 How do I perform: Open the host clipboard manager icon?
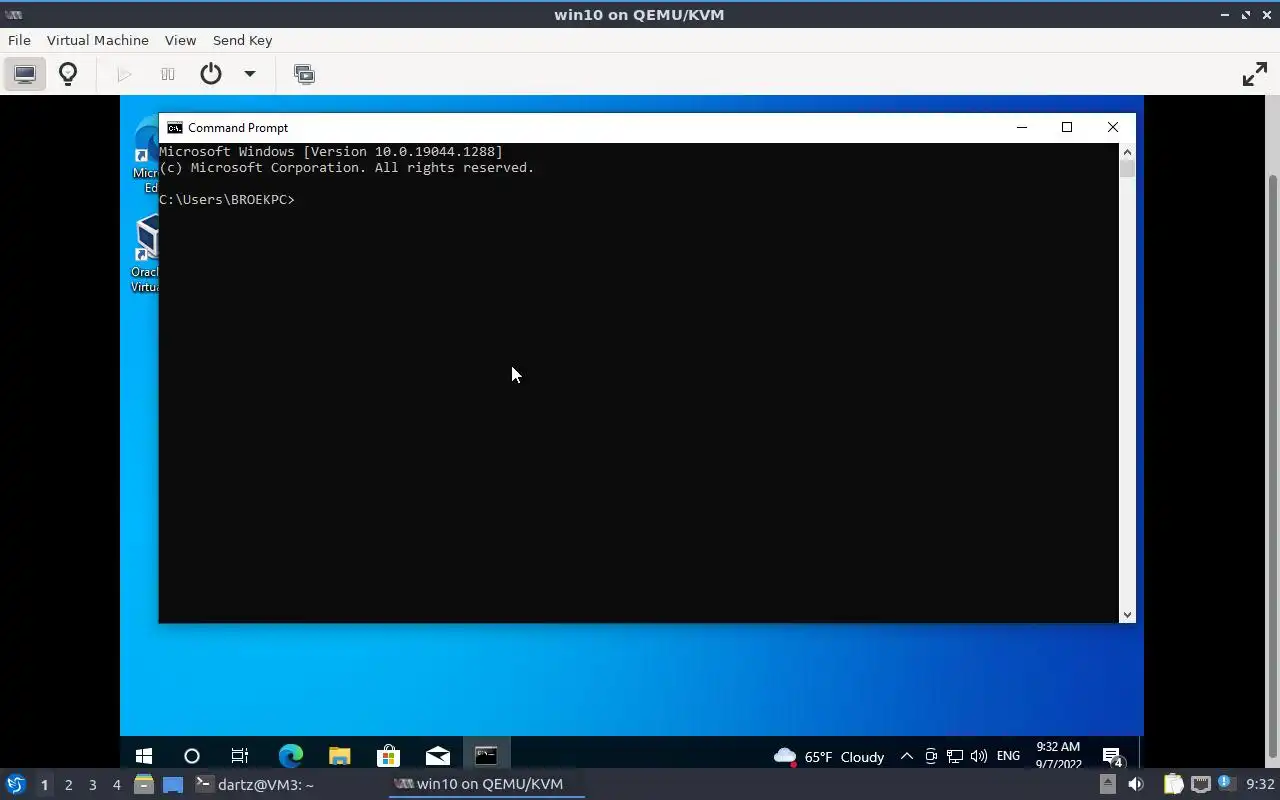click(1173, 784)
